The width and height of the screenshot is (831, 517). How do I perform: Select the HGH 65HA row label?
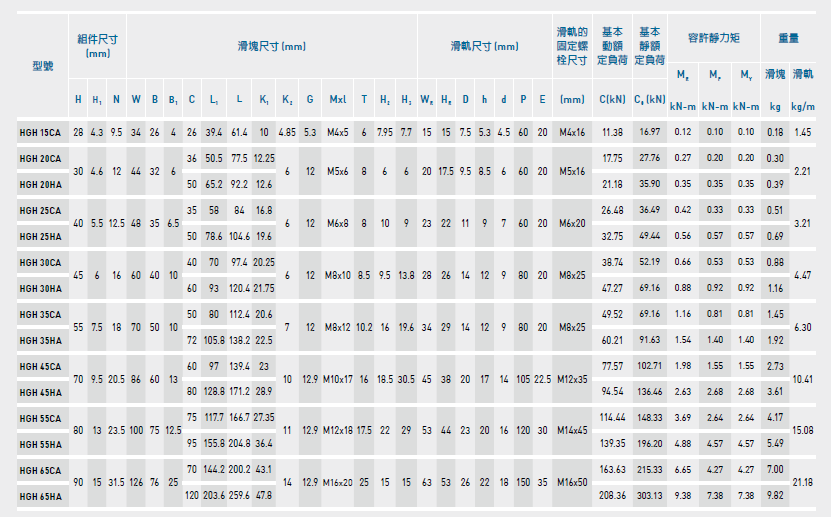[40, 495]
